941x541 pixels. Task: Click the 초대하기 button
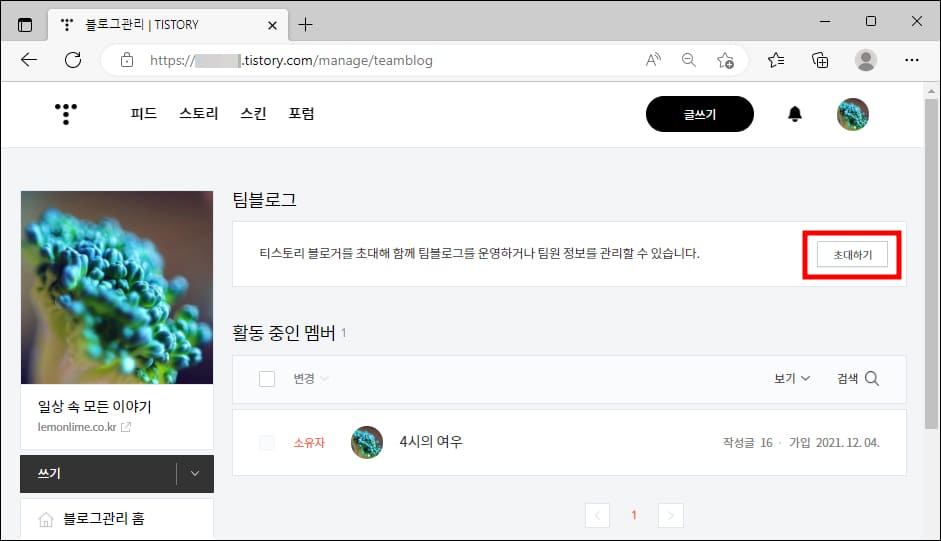pyautogui.click(x=852, y=255)
